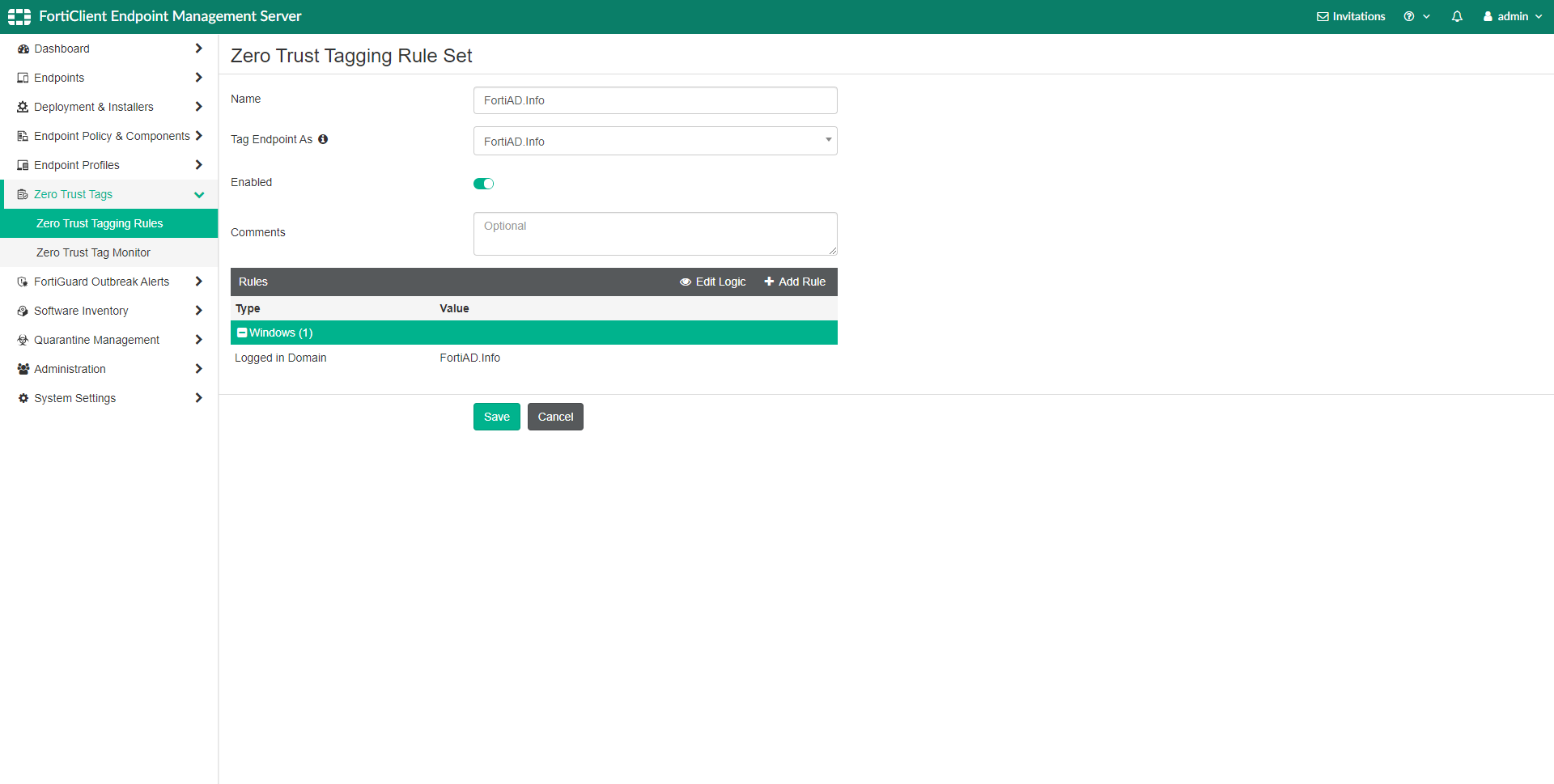Click the Dashboard gauge icon
Screen dimensions: 1554x784
click(x=23, y=49)
